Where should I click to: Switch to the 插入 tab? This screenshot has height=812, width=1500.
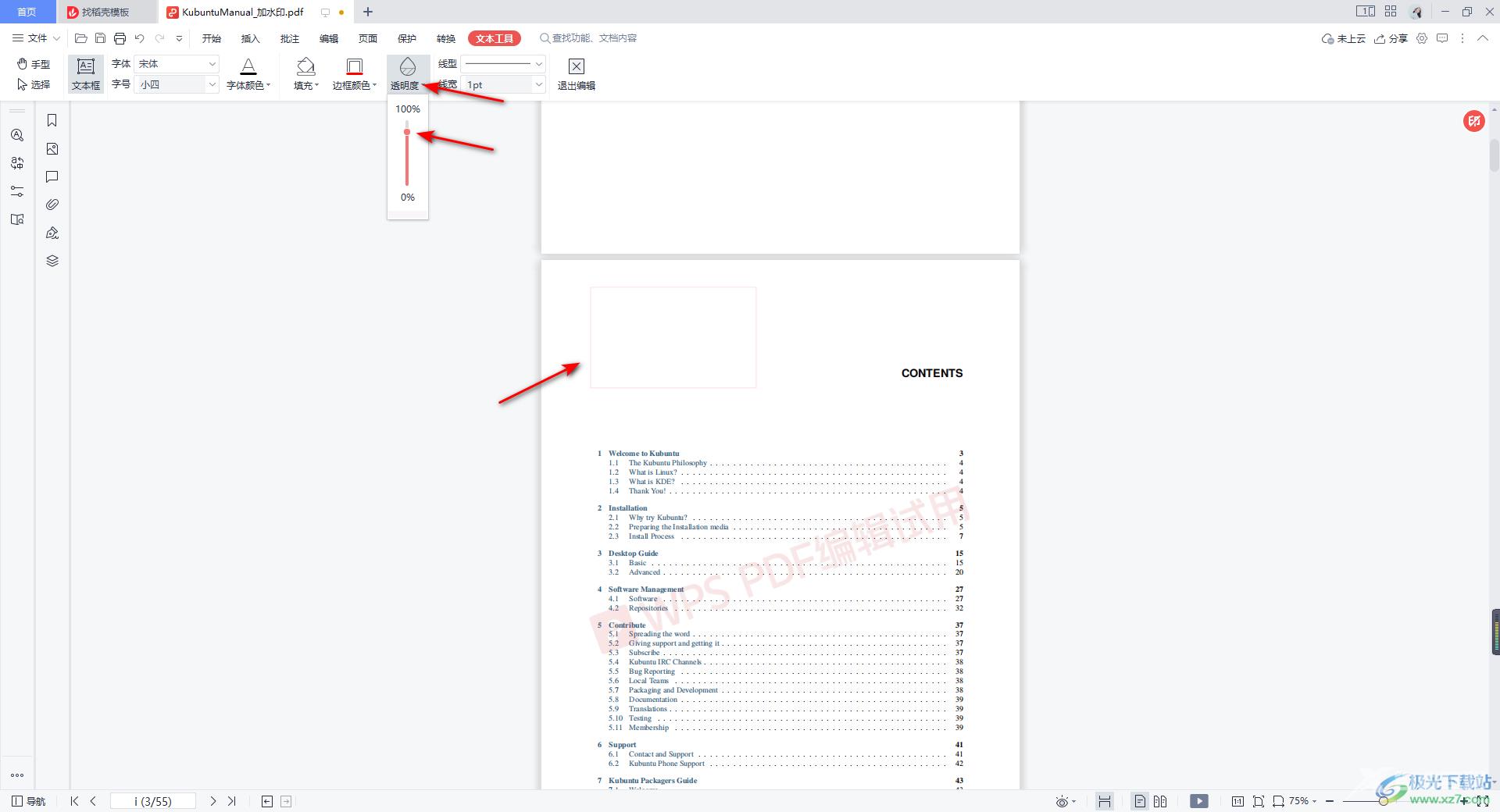click(x=251, y=38)
